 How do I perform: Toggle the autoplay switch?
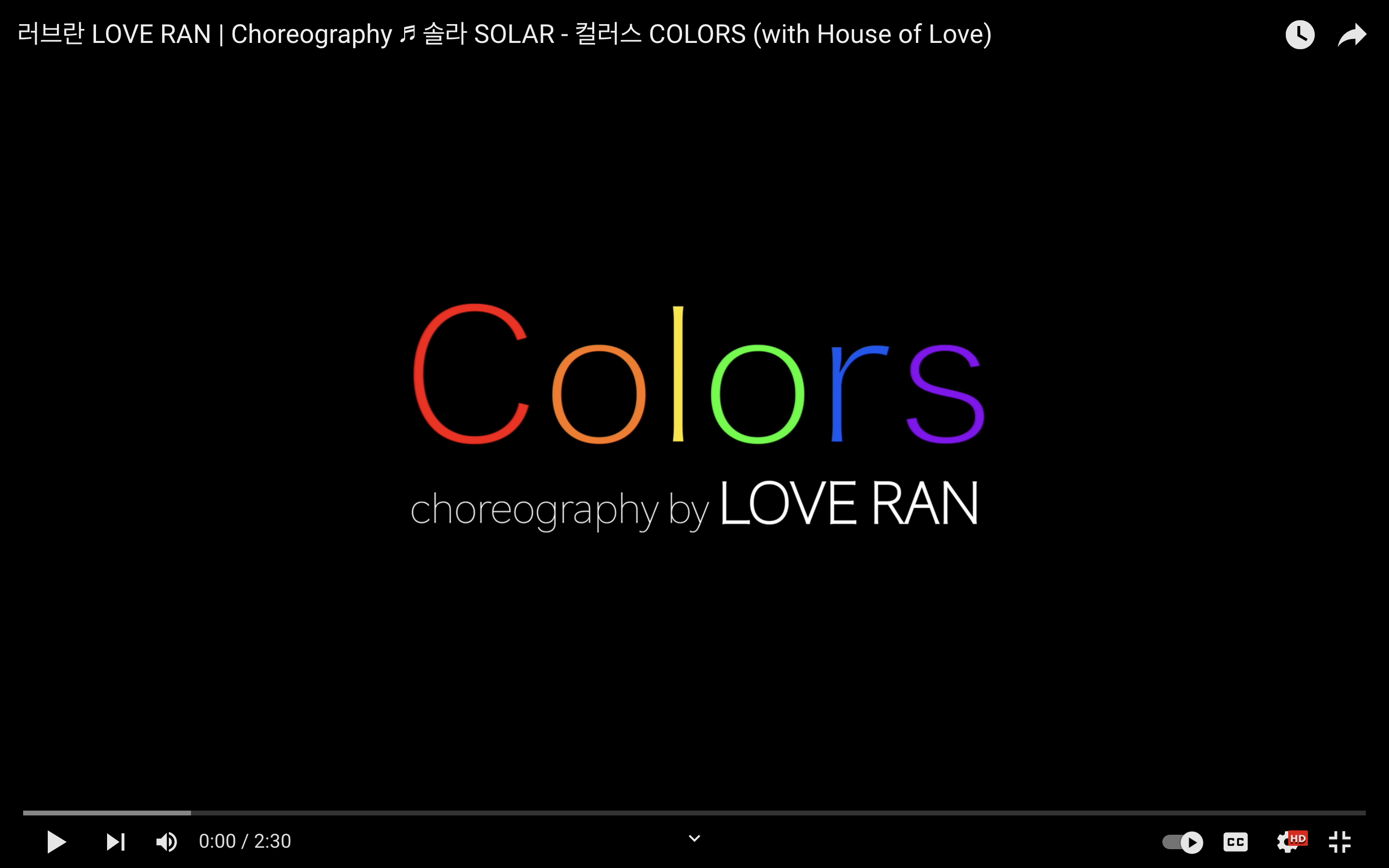pyautogui.click(x=1183, y=842)
